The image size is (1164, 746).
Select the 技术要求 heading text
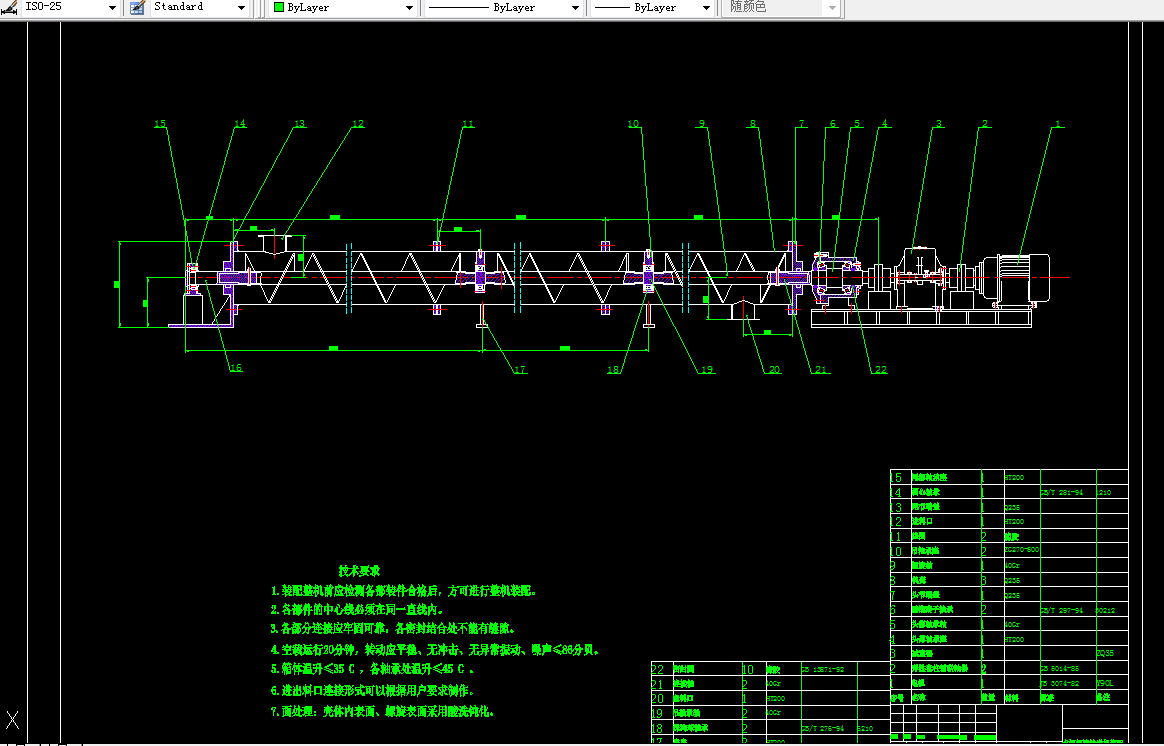(359, 571)
